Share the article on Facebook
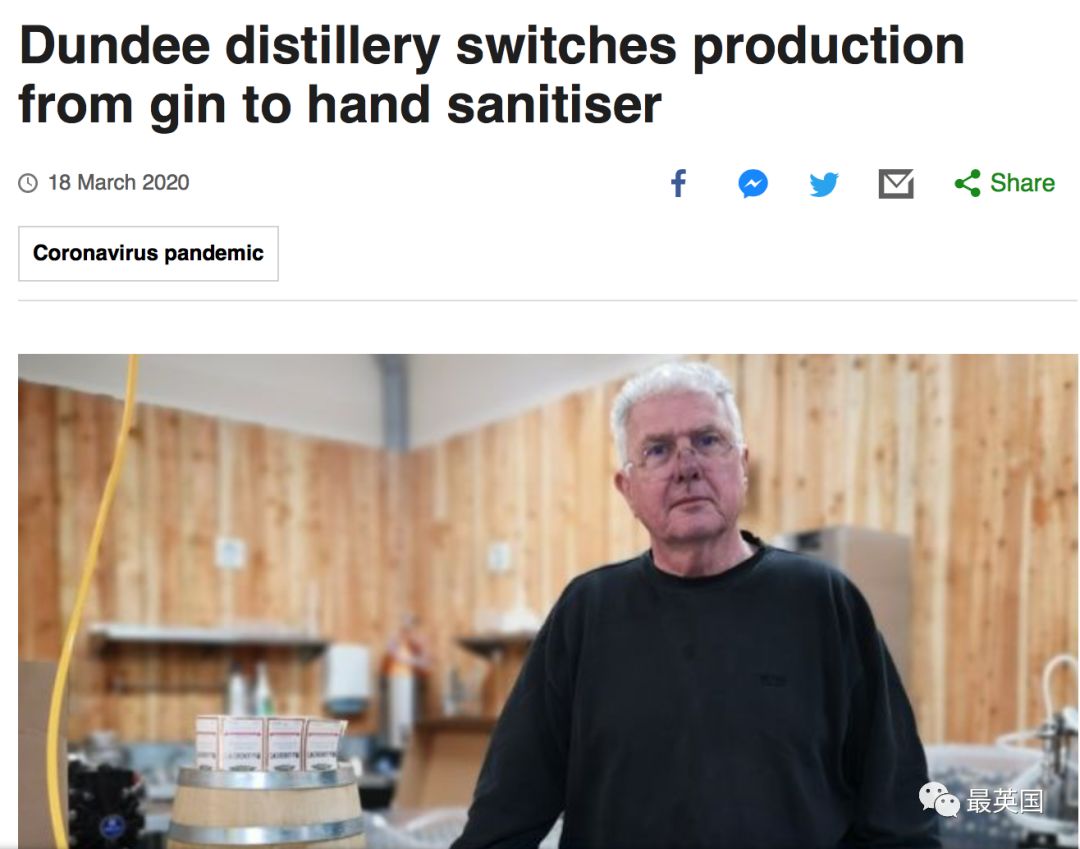Image resolution: width=1080 pixels, height=849 pixels. click(678, 183)
